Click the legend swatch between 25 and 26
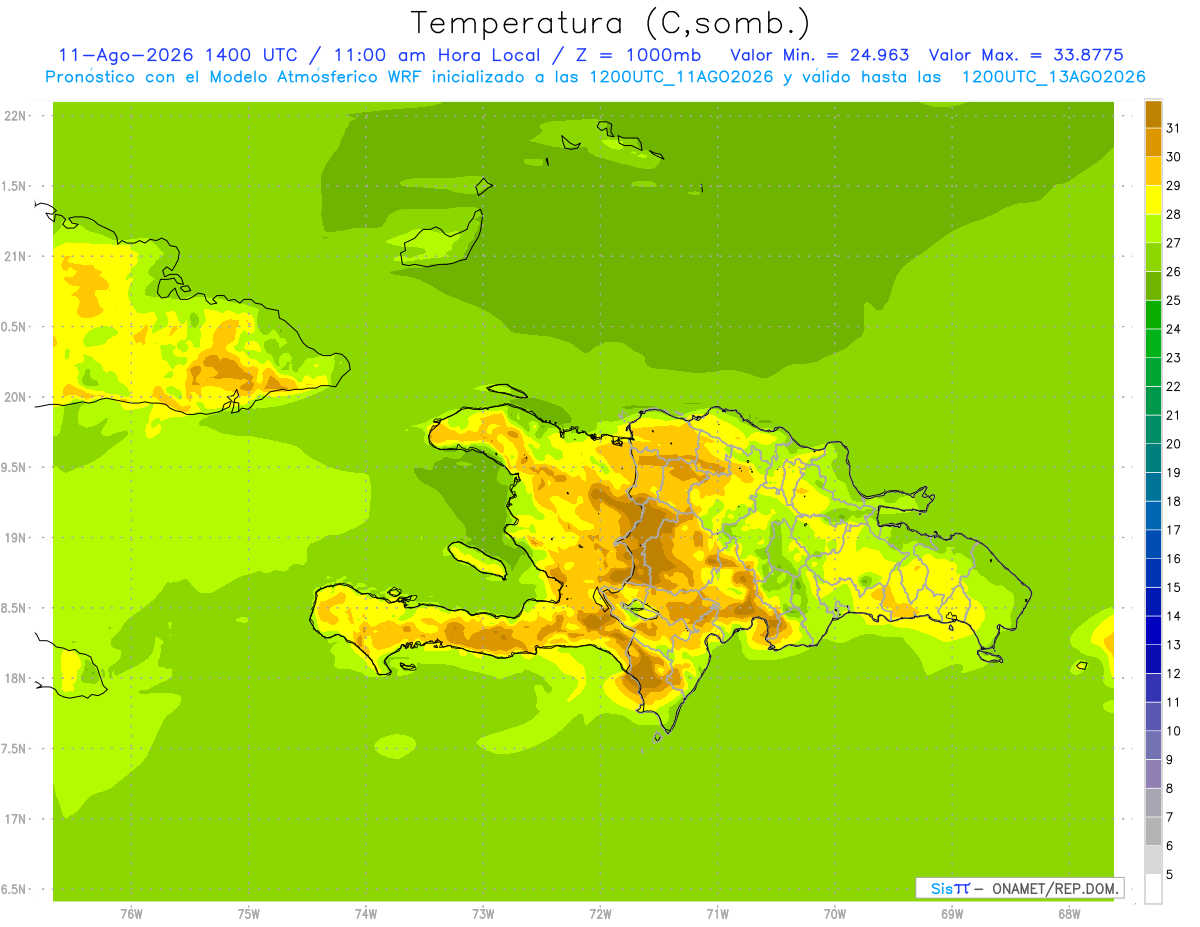Viewport: 1200px width, 927px height. click(x=1153, y=286)
